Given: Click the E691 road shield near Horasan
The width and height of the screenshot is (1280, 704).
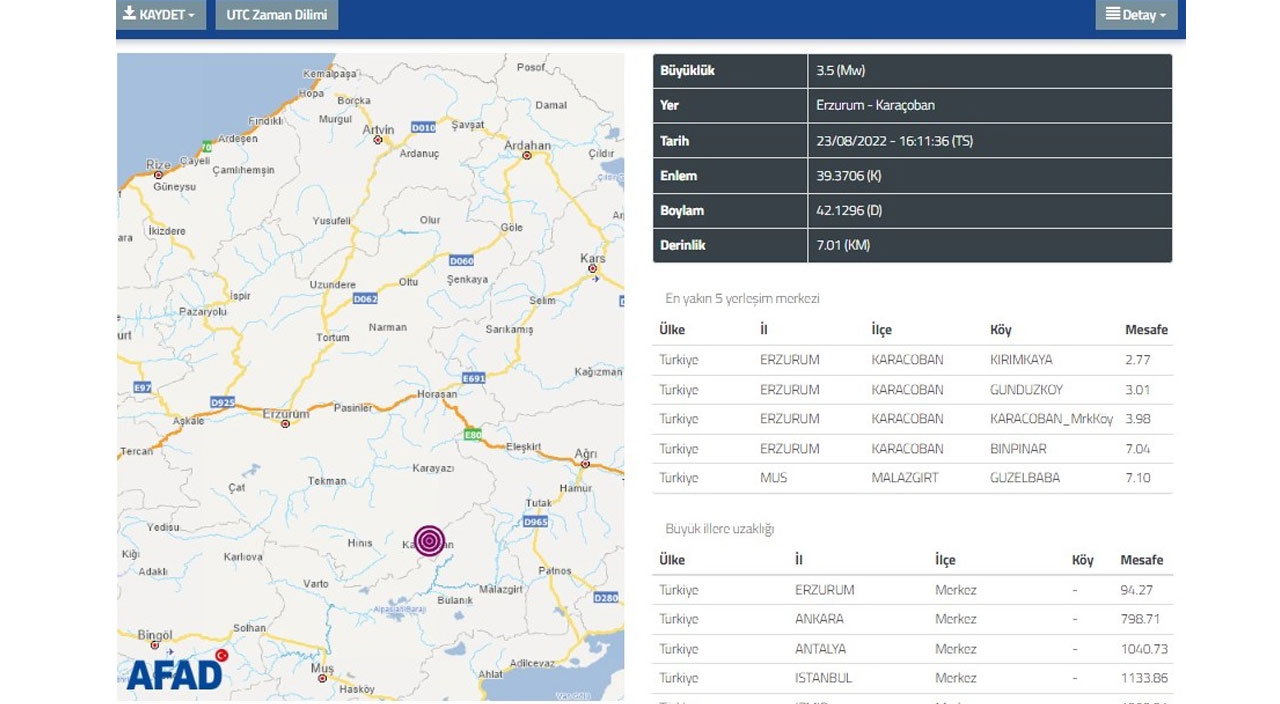Looking at the screenshot, I should click(473, 379).
